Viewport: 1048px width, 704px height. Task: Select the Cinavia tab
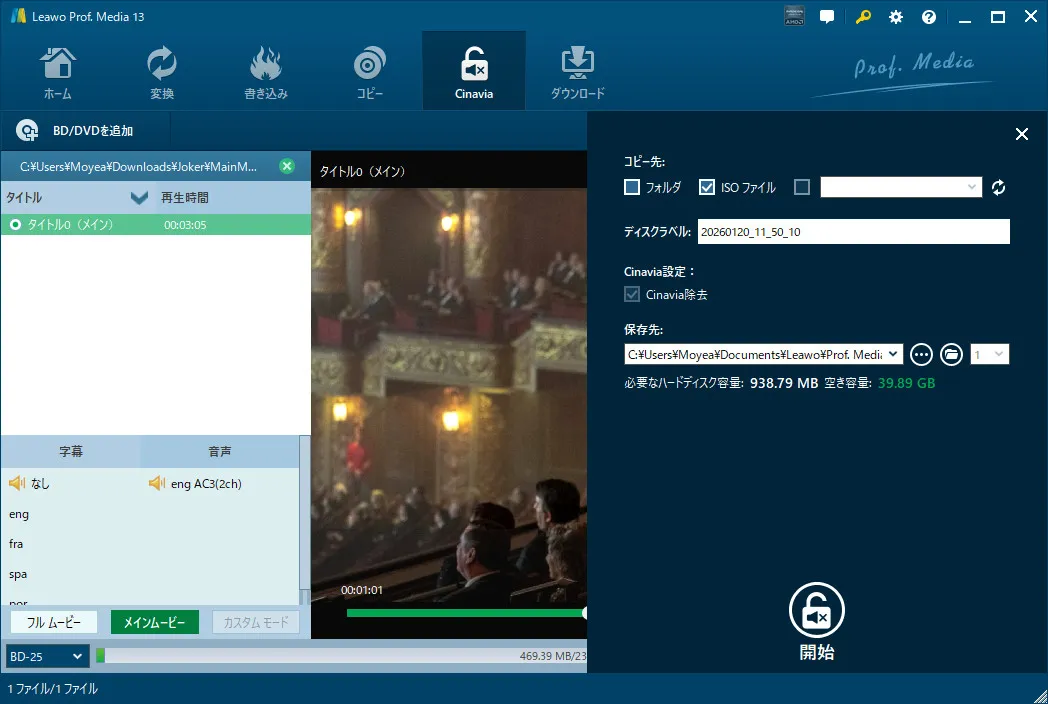[474, 72]
